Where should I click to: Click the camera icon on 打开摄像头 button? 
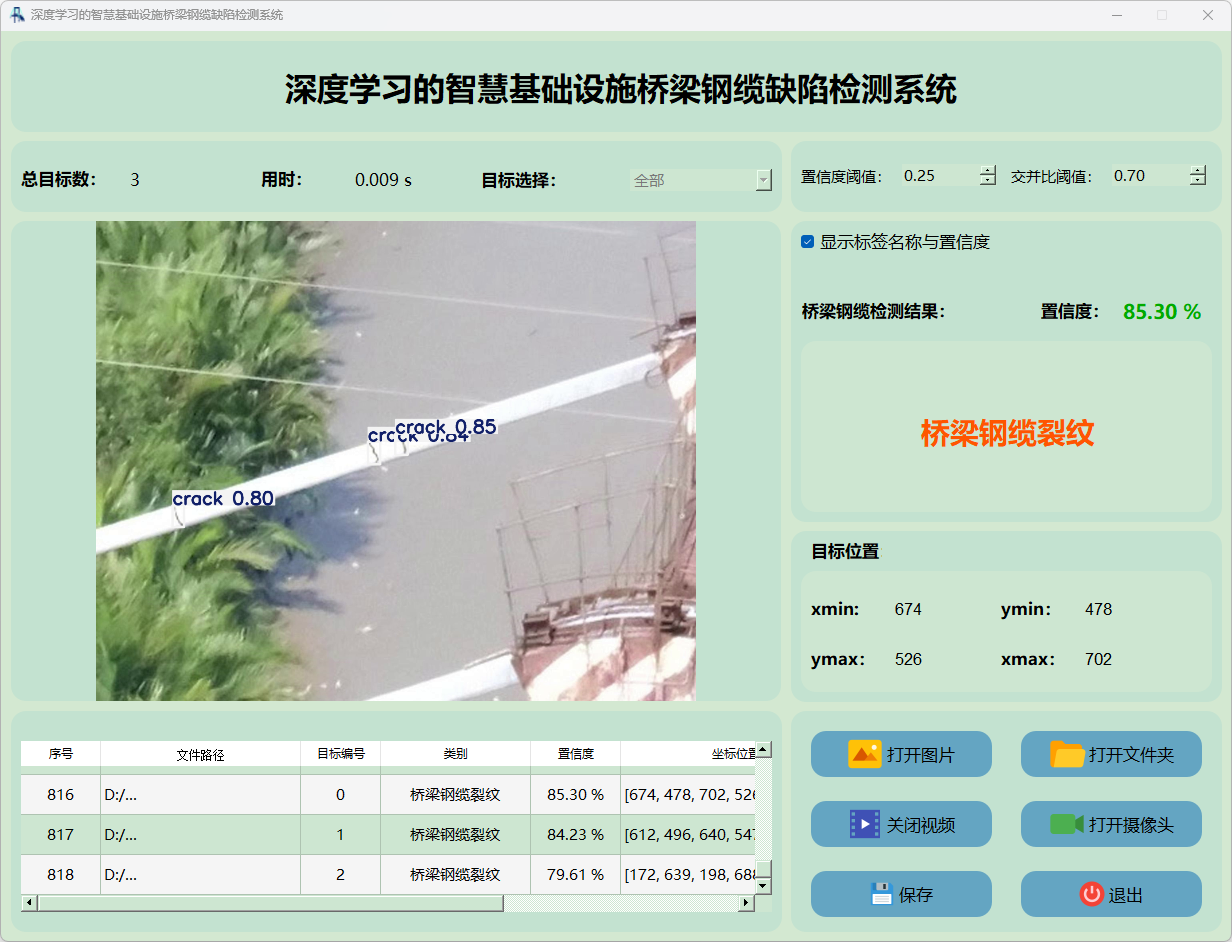tap(1067, 824)
